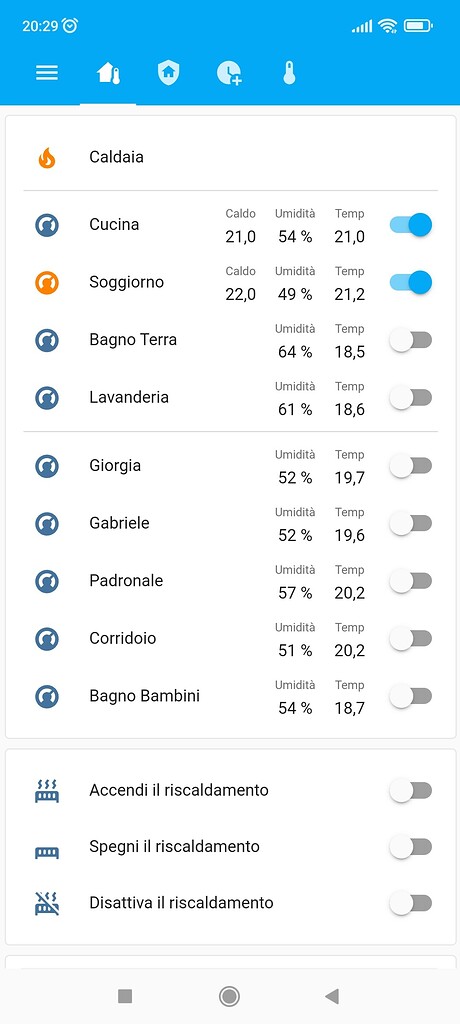Turn off the Cucina heating switch
460x1024 pixels.
pos(410,225)
